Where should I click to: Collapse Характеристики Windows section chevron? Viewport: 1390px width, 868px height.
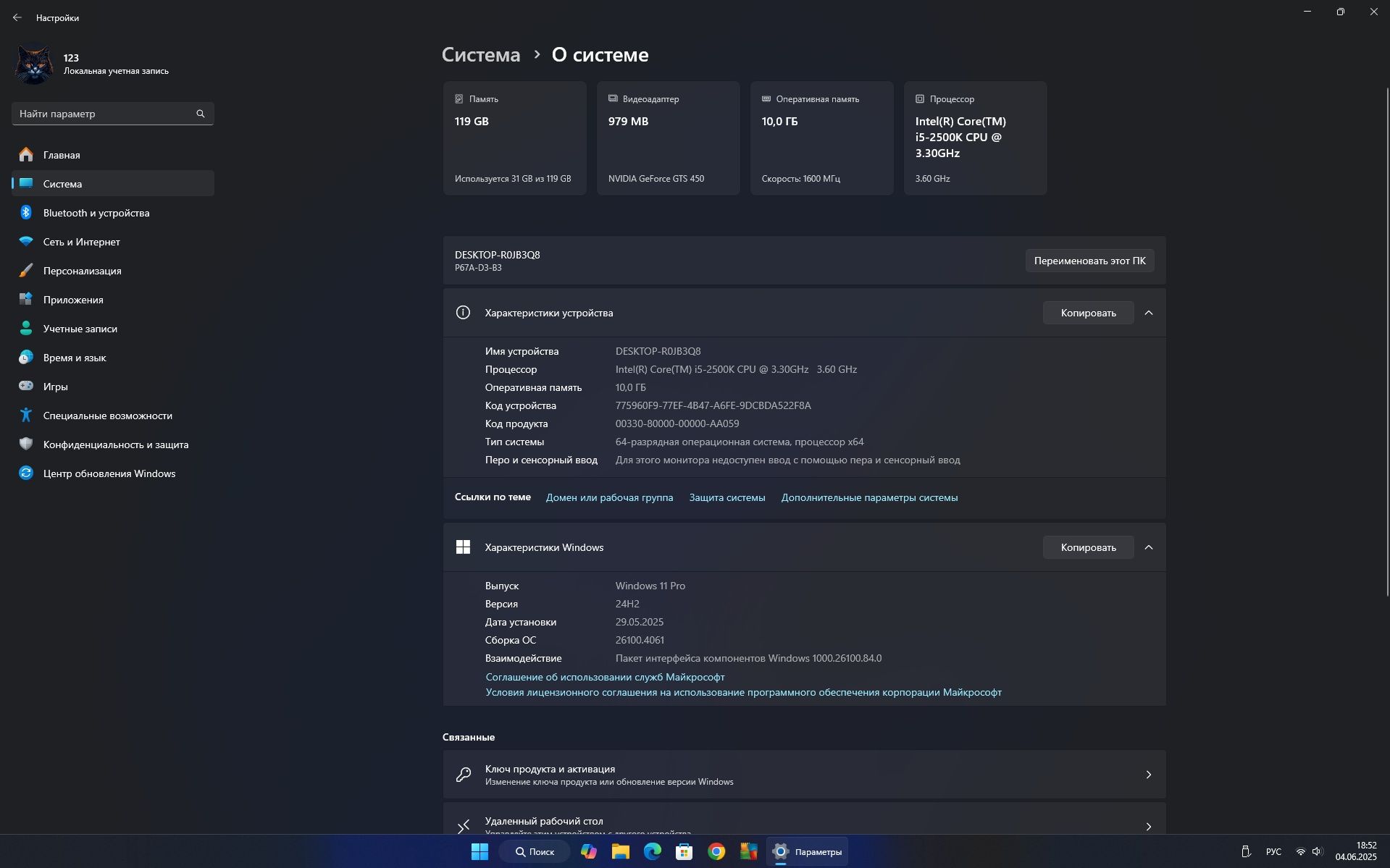click(x=1149, y=547)
